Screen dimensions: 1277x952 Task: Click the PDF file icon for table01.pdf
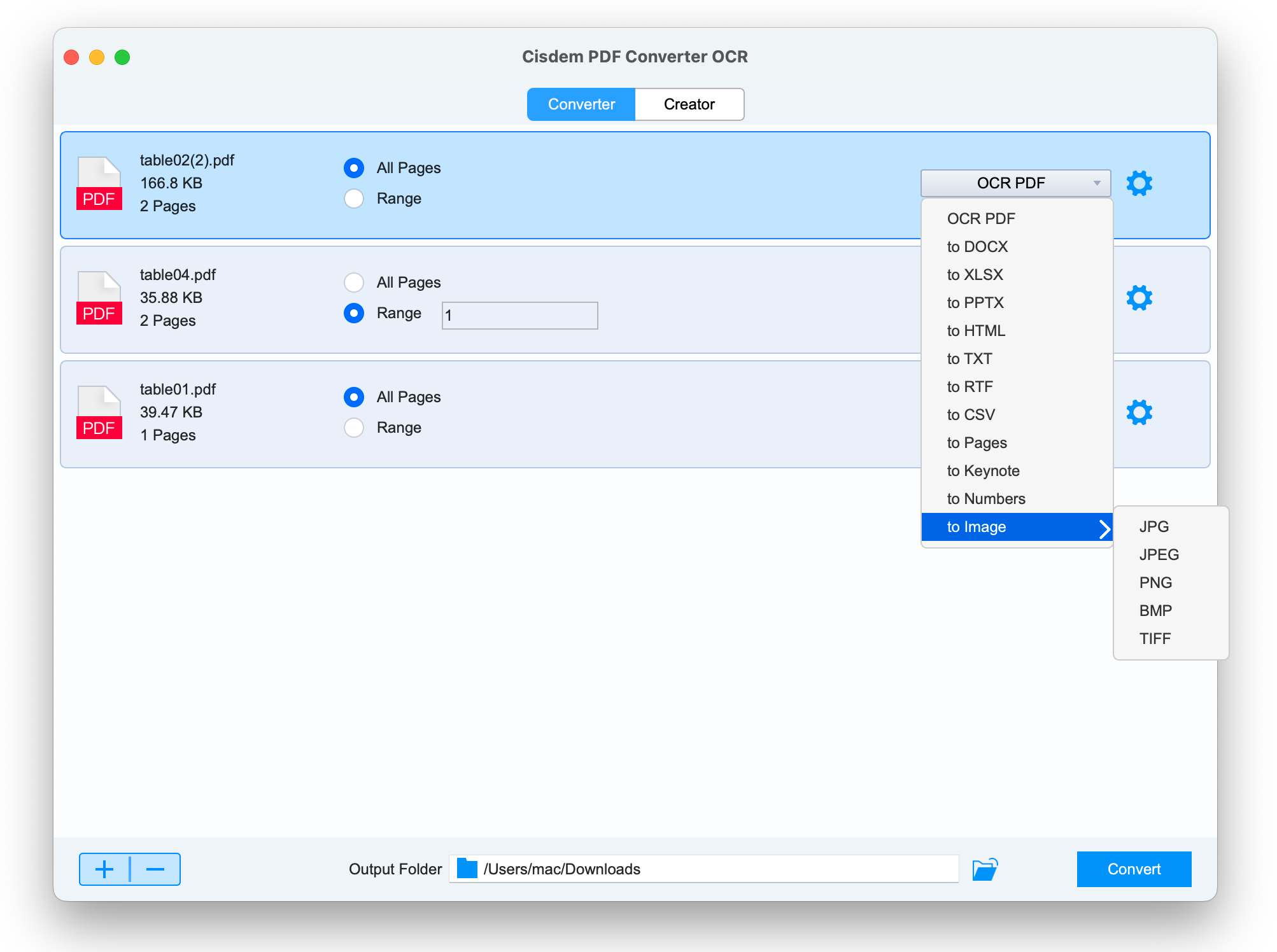[99, 412]
